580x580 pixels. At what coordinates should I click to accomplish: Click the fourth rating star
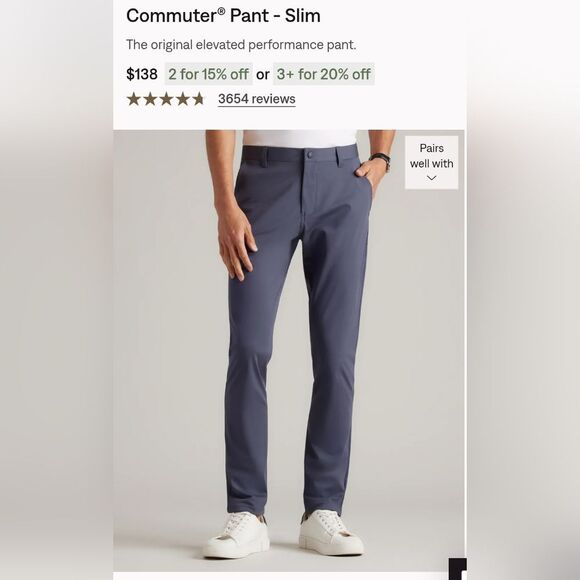(x=182, y=99)
